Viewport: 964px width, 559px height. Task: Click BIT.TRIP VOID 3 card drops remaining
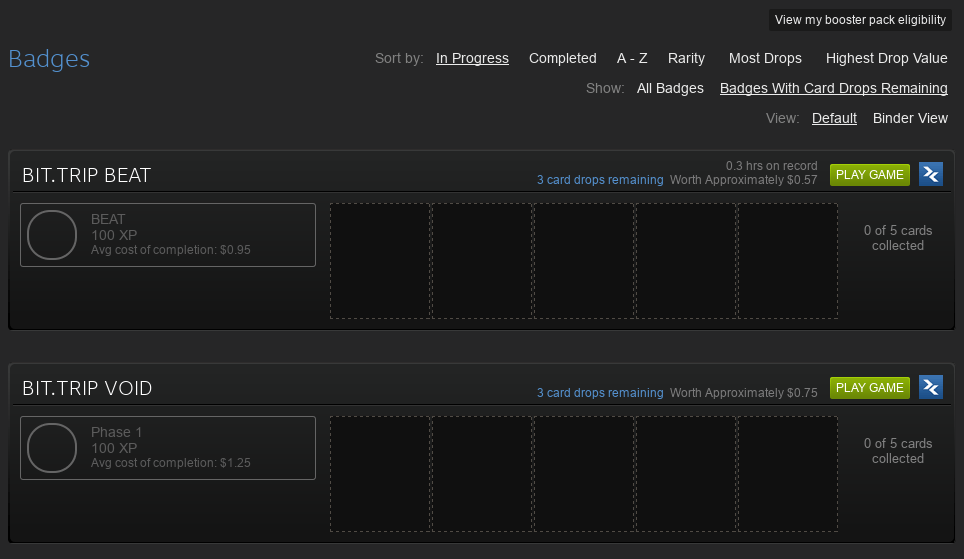(600, 393)
